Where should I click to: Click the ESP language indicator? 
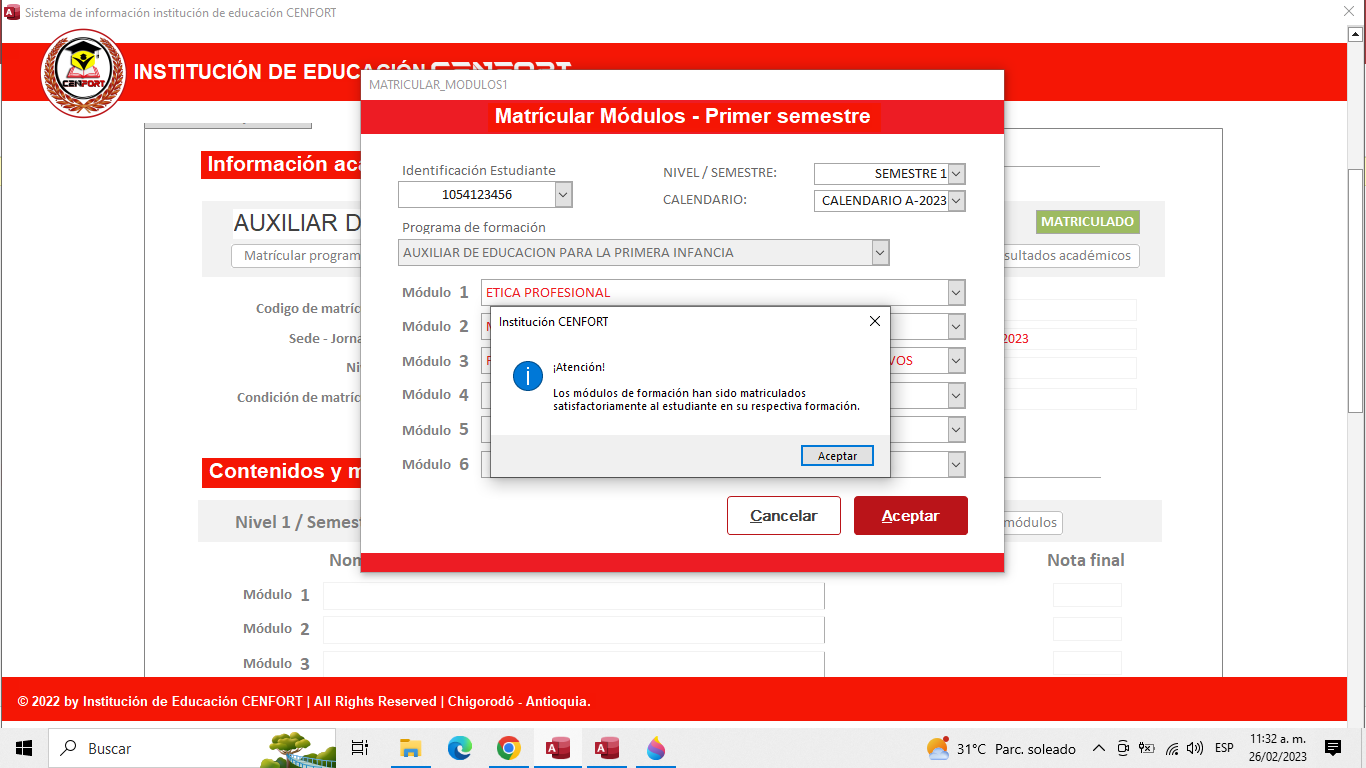pyautogui.click(x=1224, y=748)
